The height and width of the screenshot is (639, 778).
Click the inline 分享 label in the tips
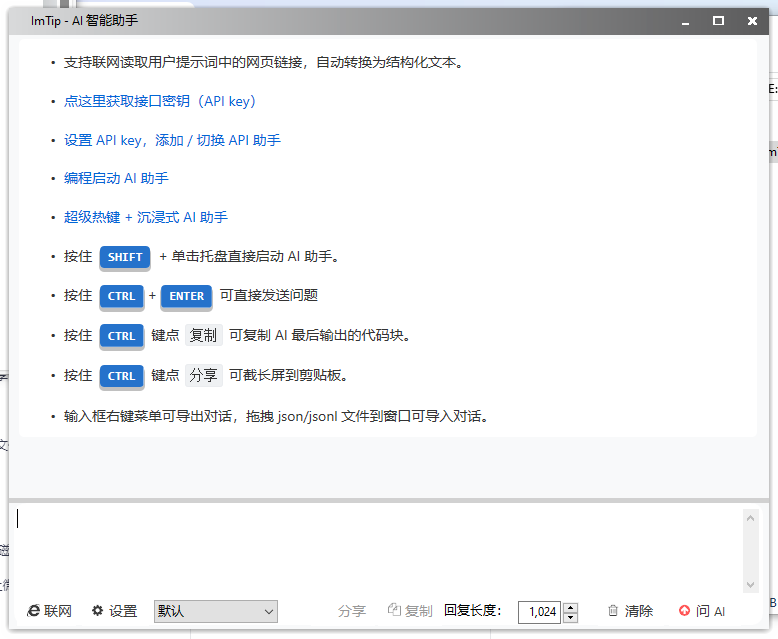click(203, 375)
